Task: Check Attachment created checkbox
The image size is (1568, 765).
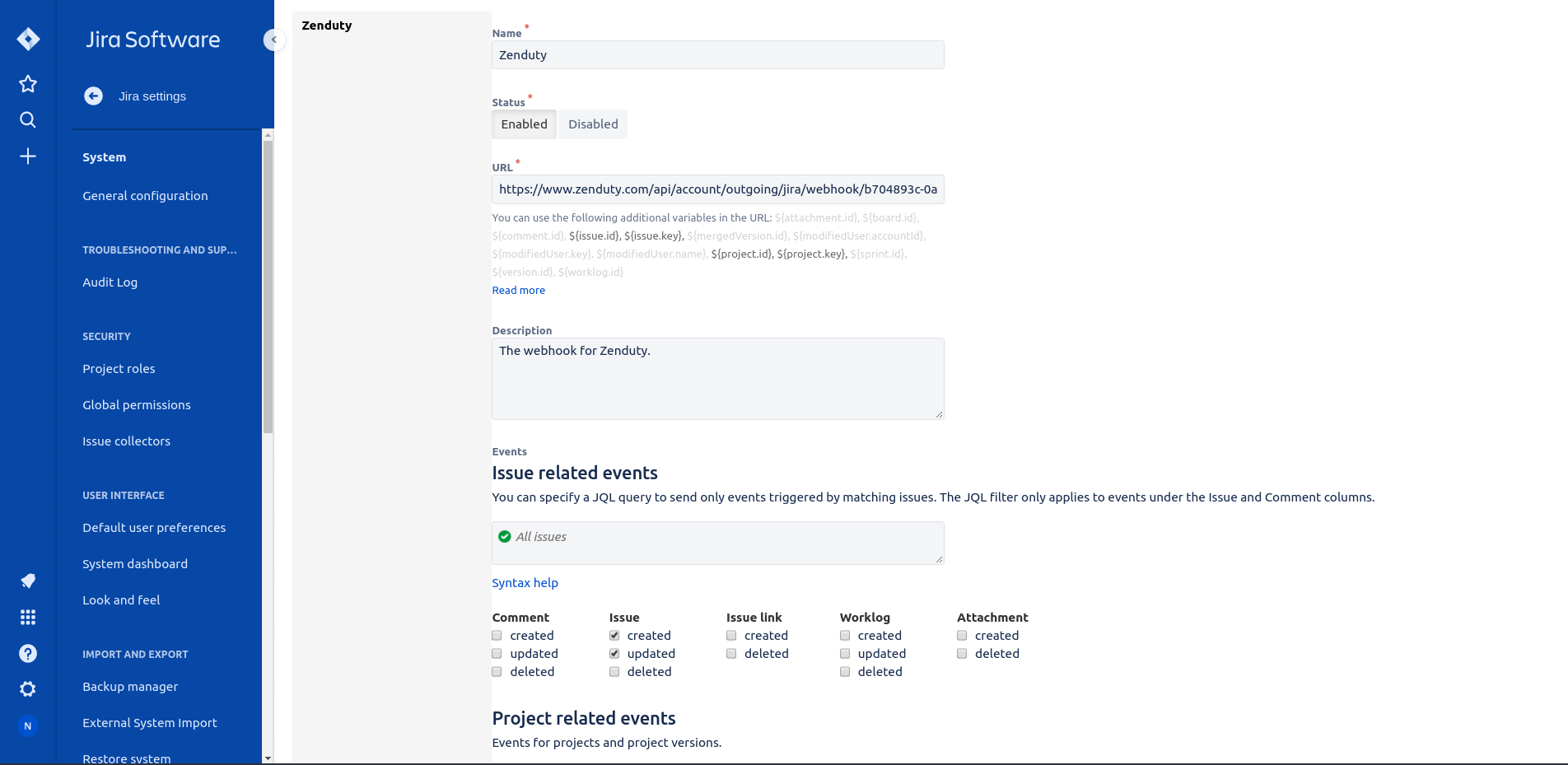Action: click(962, 636)
